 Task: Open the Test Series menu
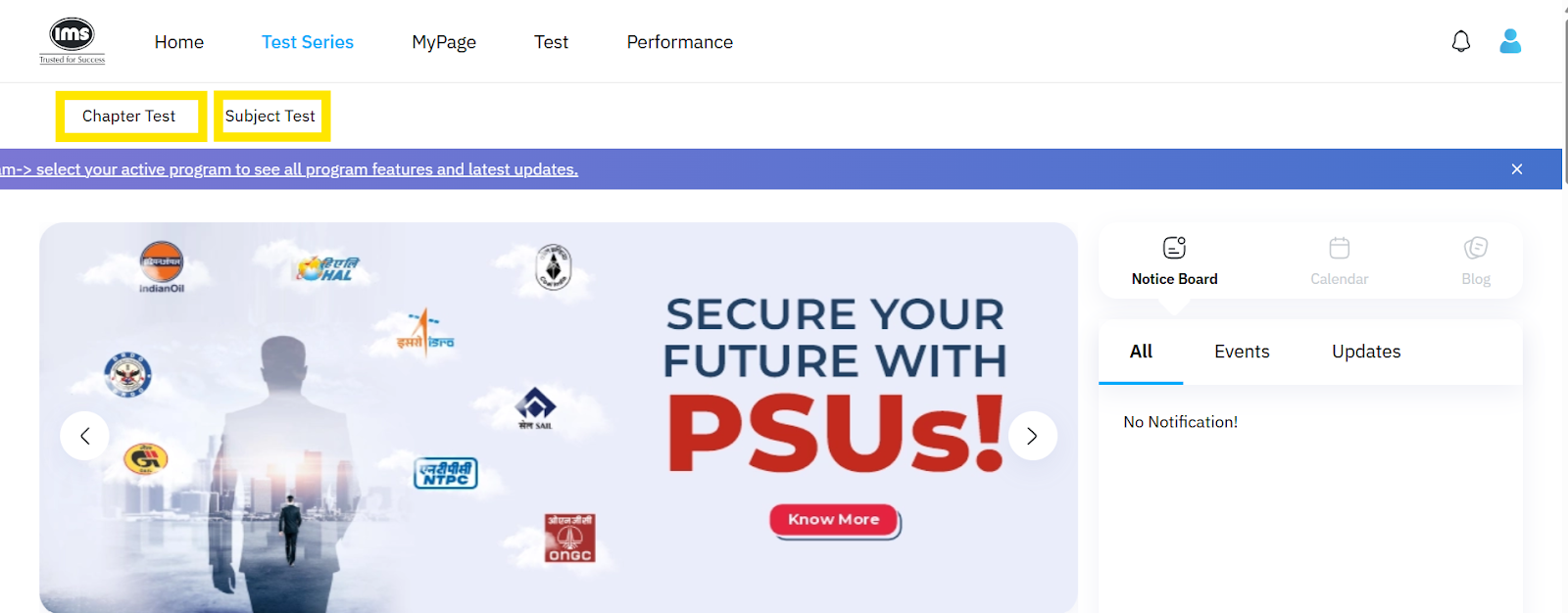pyautogui.click(x=308, y=42)
